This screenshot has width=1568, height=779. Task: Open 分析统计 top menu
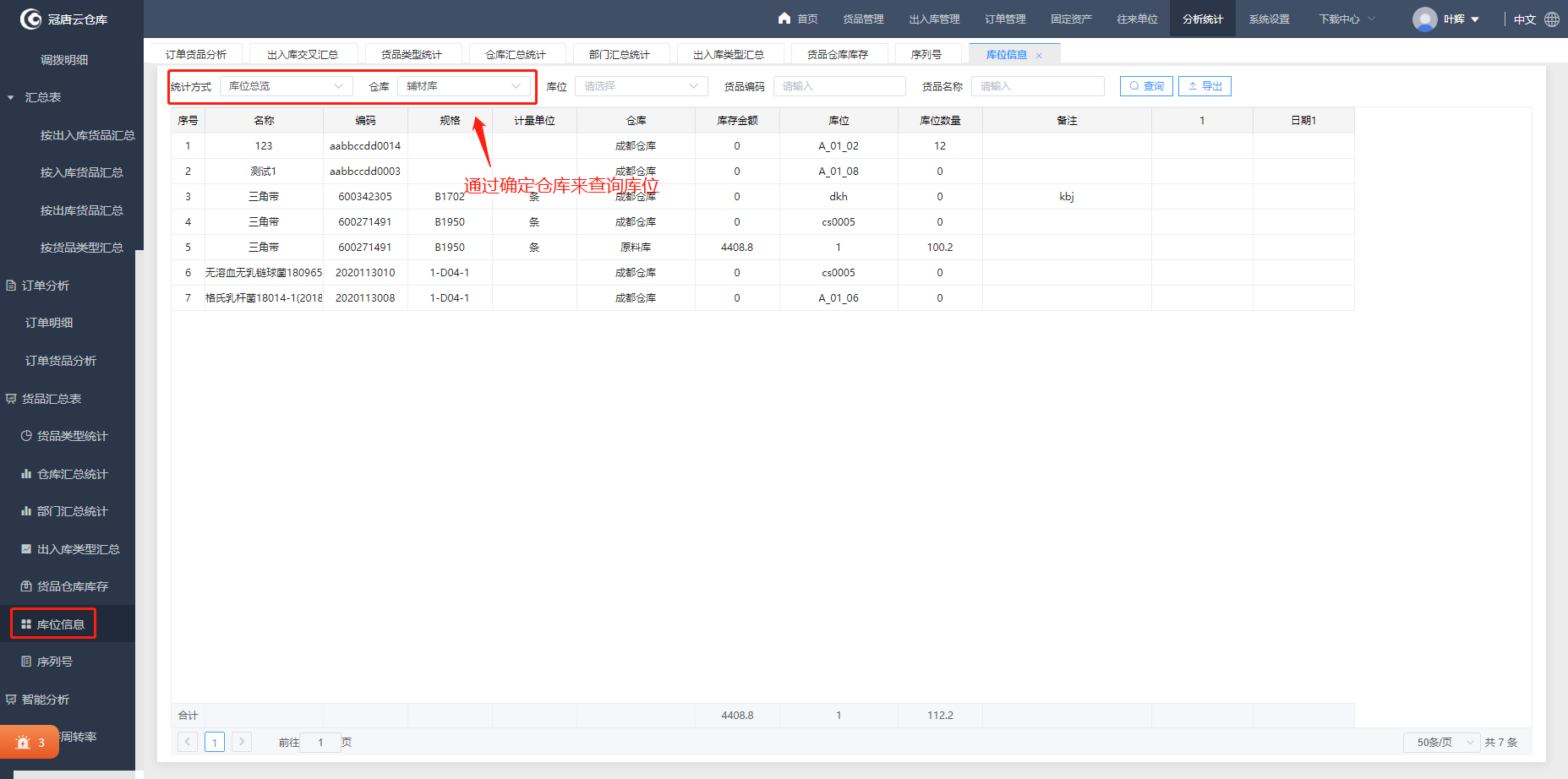(1203, 19)
